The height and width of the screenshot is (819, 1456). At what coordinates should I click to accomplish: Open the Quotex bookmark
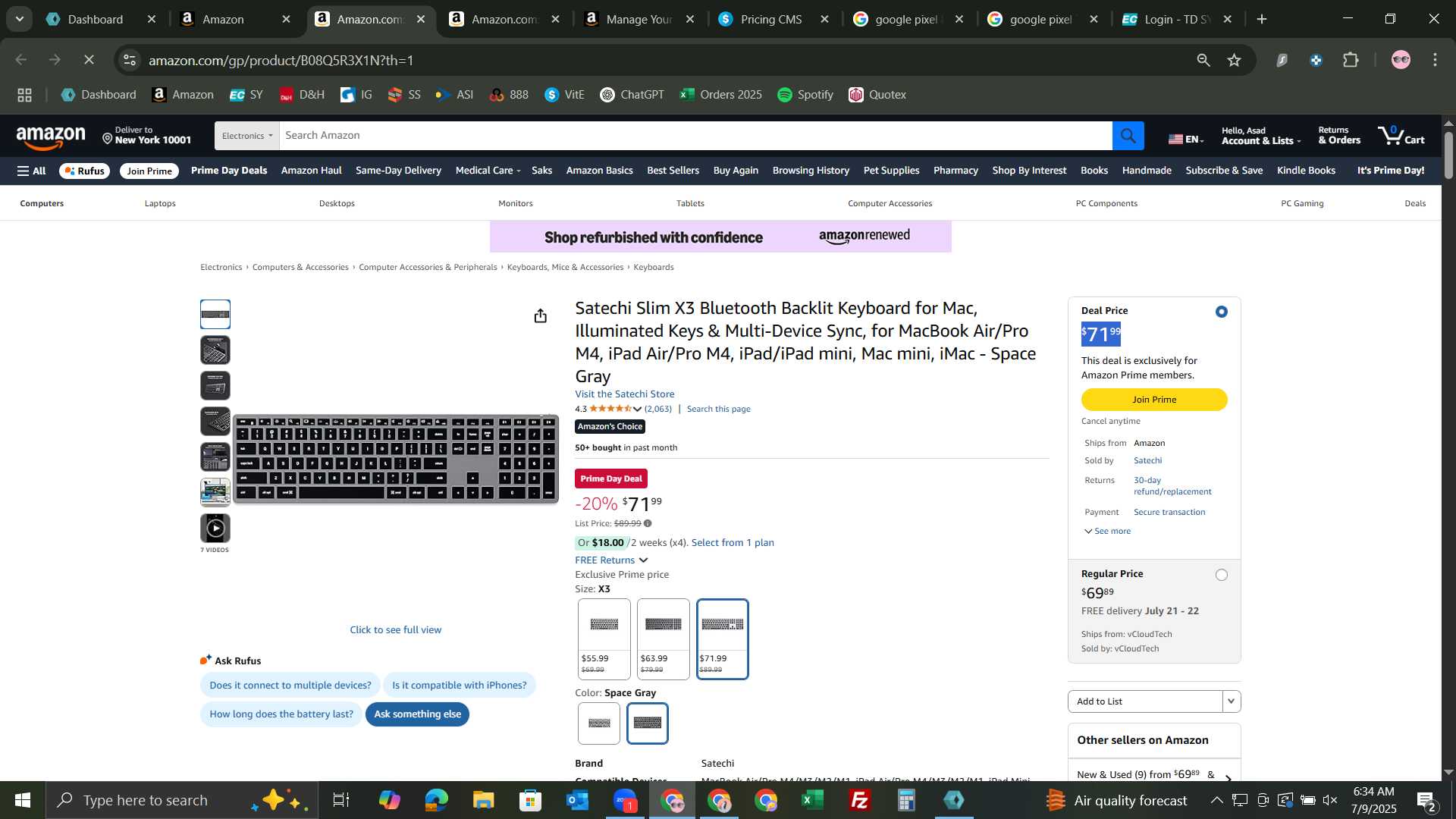point(877,95)
